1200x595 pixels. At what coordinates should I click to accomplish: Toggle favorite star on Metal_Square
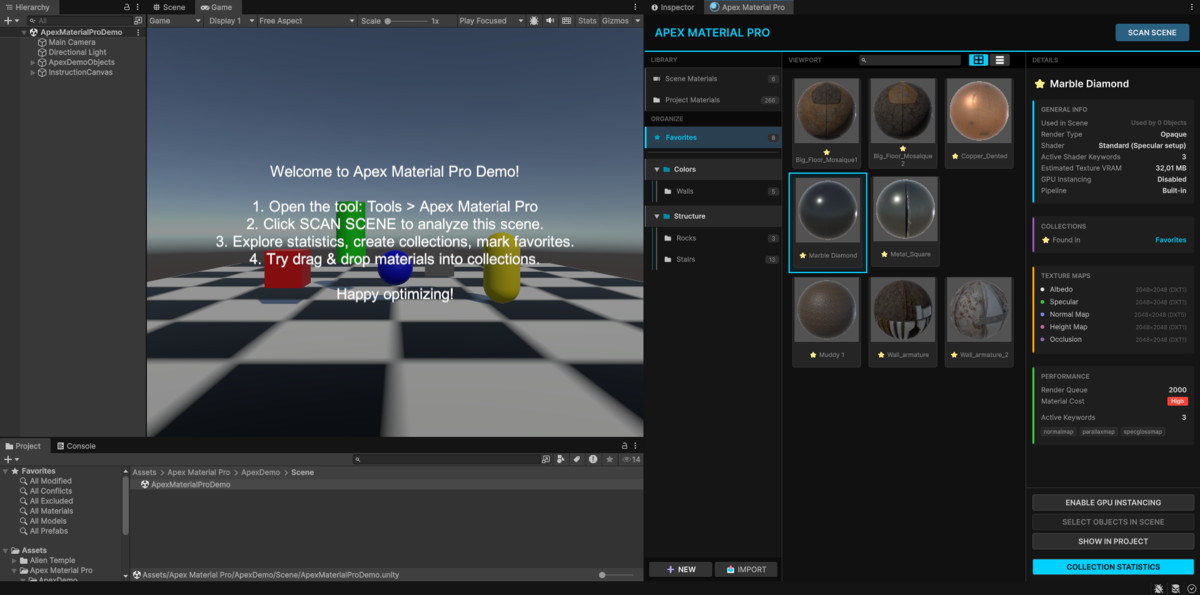click(x=884, y=255)
